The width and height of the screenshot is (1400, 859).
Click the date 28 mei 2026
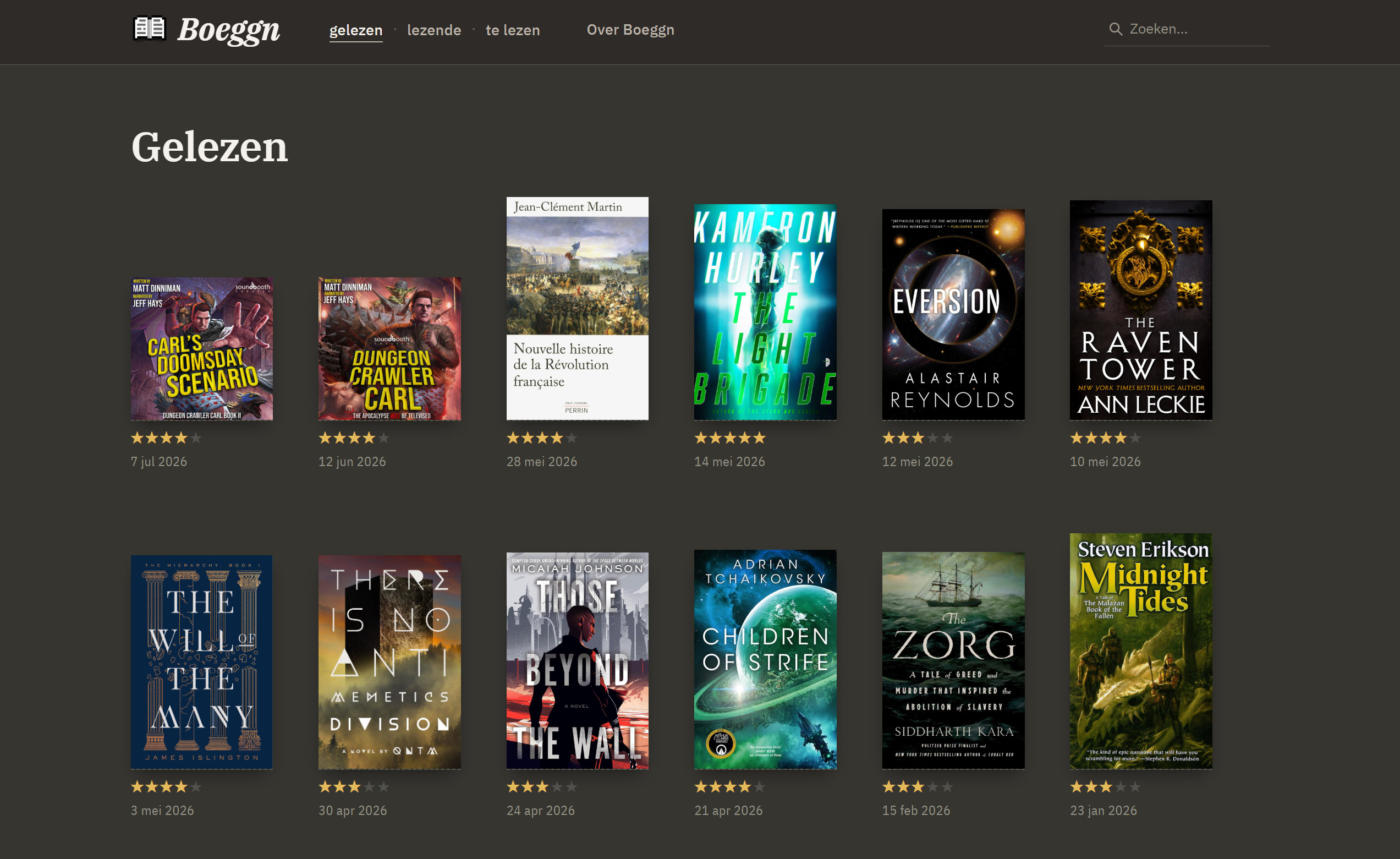(542, 462)
